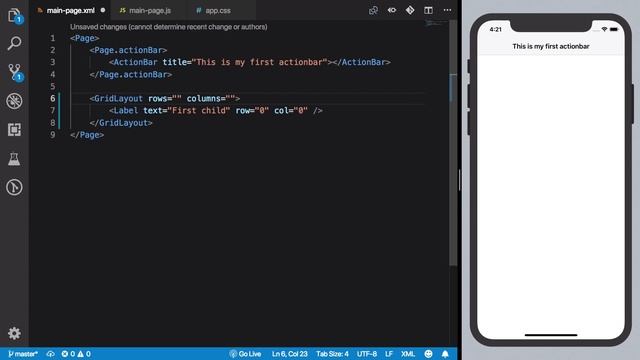Click the open changes icon in editor toolbar

tap(373, 10)
